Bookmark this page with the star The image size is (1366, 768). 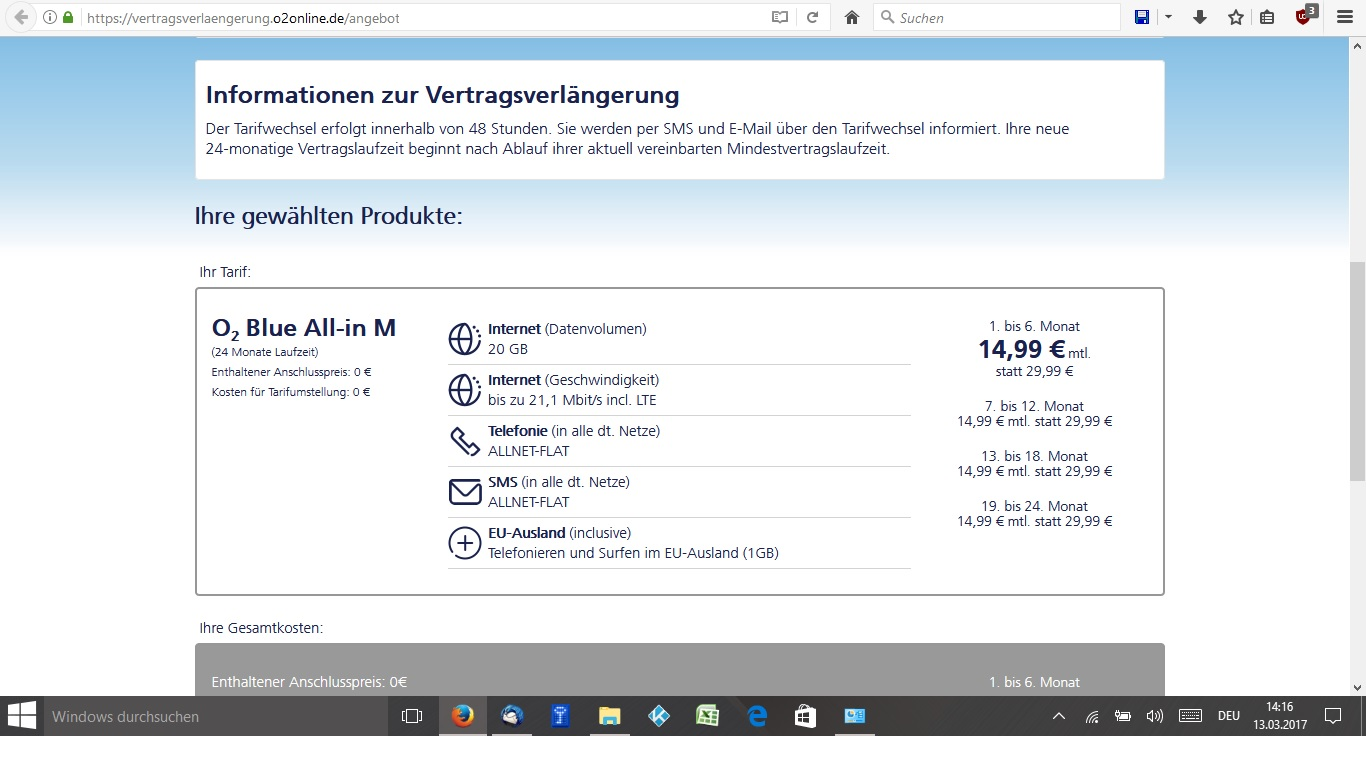(x=1236, y=17)
